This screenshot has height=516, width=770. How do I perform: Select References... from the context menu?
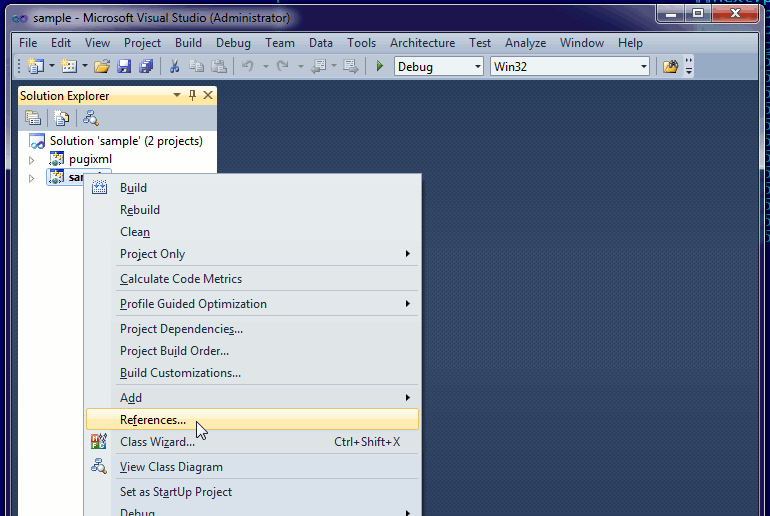(x=153, y=420)
